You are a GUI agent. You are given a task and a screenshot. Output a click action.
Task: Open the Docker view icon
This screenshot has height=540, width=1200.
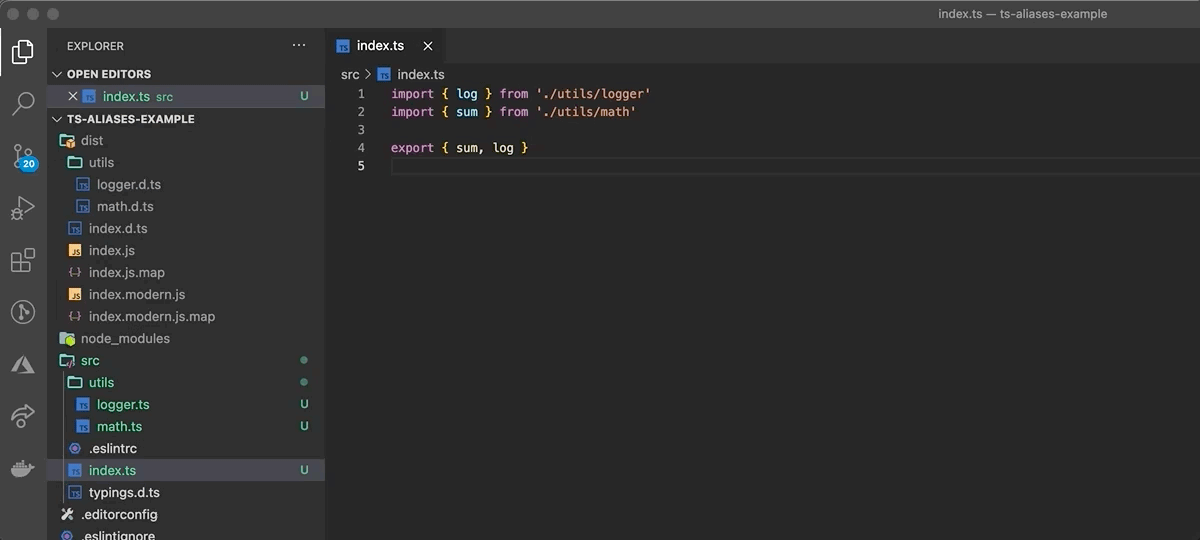coord(23,469)
